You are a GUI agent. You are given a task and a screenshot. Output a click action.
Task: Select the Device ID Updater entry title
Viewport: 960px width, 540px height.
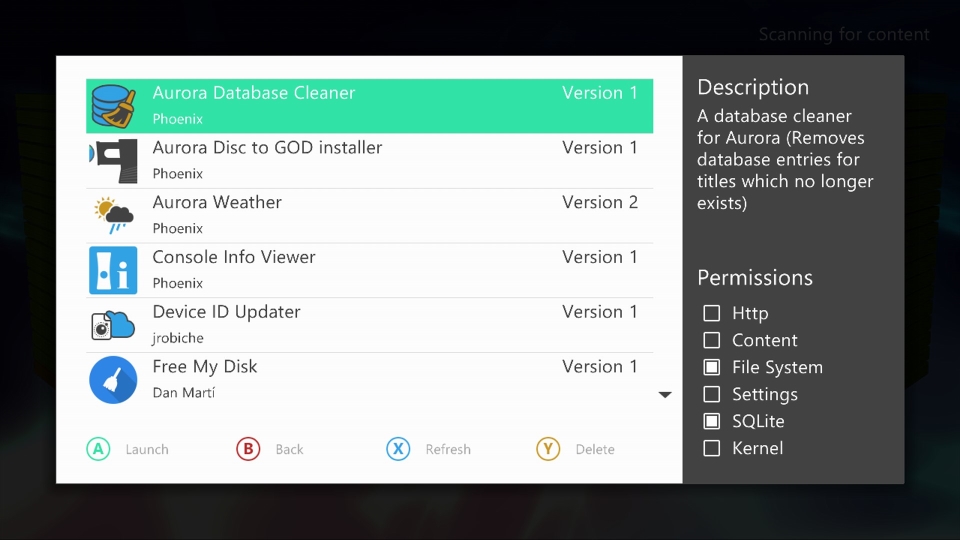[226, 312]
